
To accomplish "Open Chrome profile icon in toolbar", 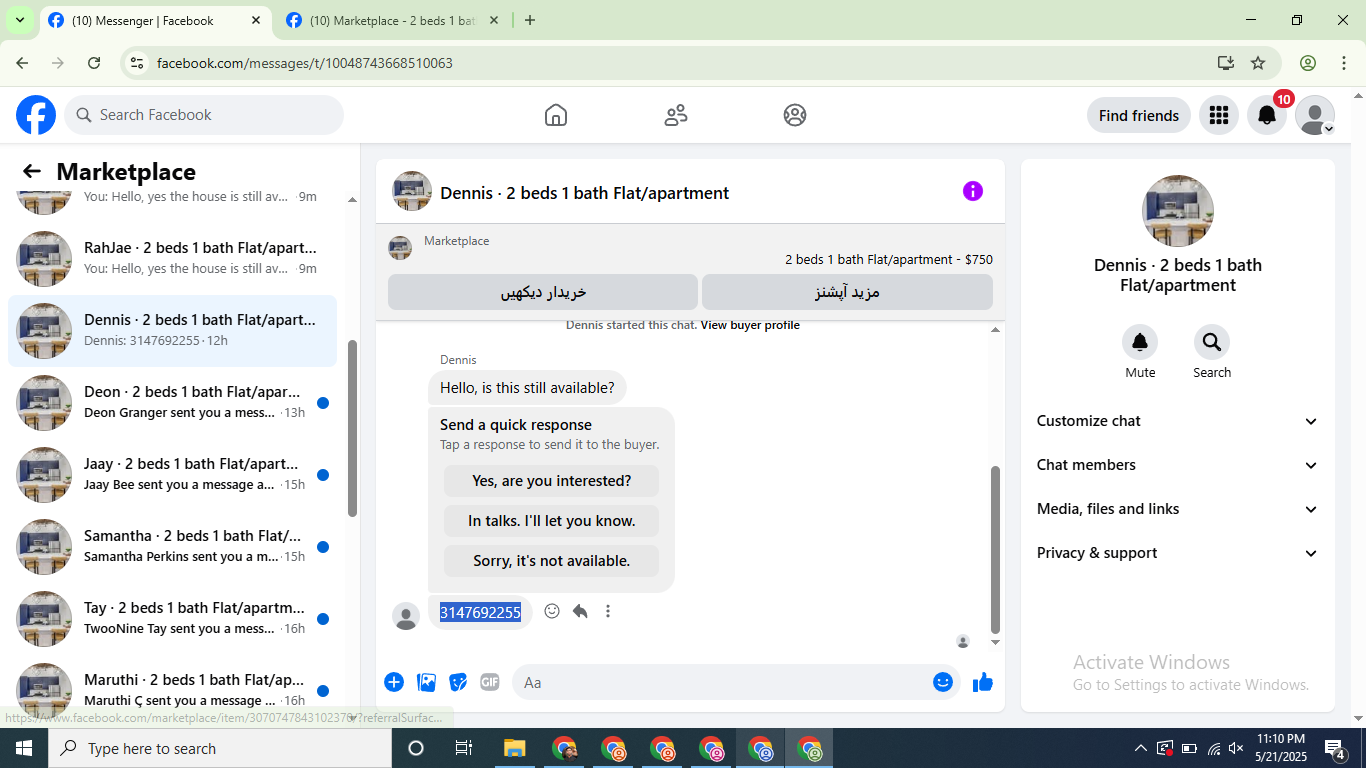I will 1308,63.
